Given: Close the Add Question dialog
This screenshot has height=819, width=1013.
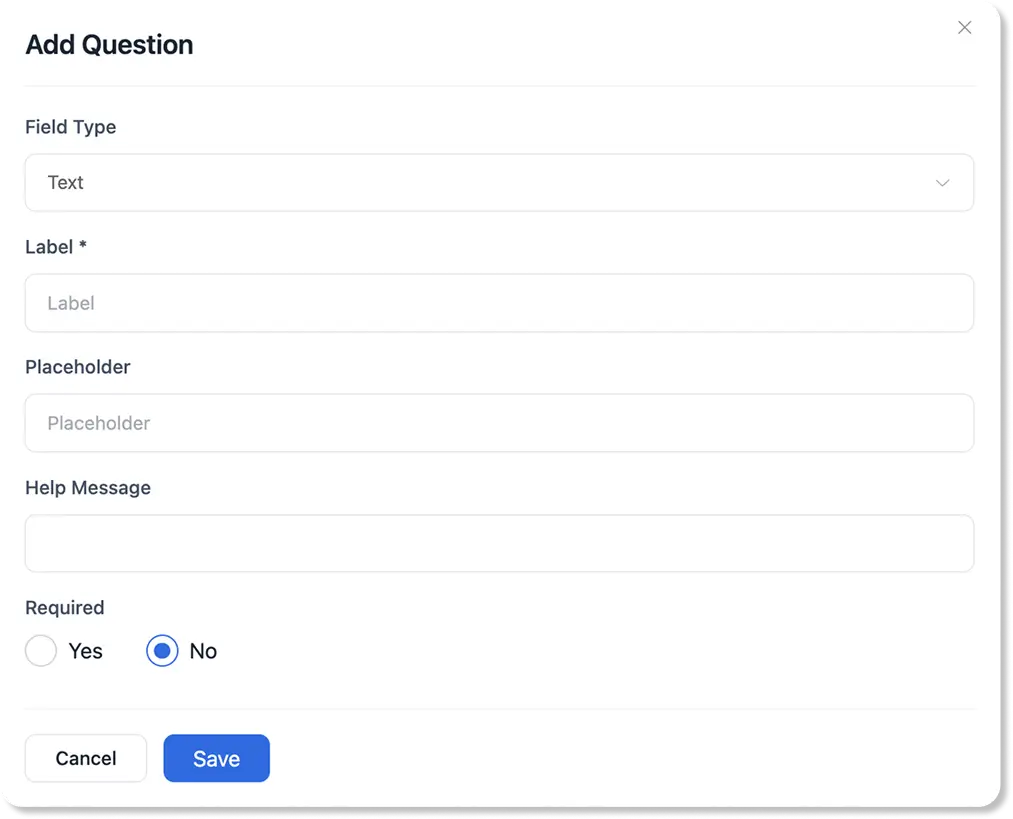Looking at the screenshot, I should 964,28.
